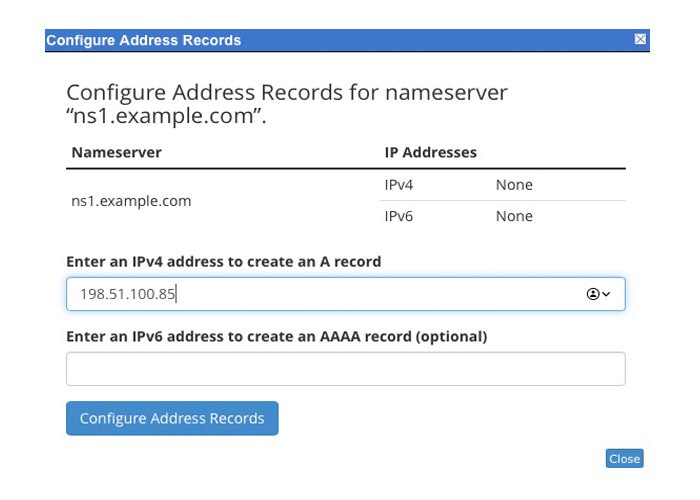The width and height of the screenshot is (700, 500).
Task: Place the cursor in the 198.51.100.85 text
Action: (128, 294)
